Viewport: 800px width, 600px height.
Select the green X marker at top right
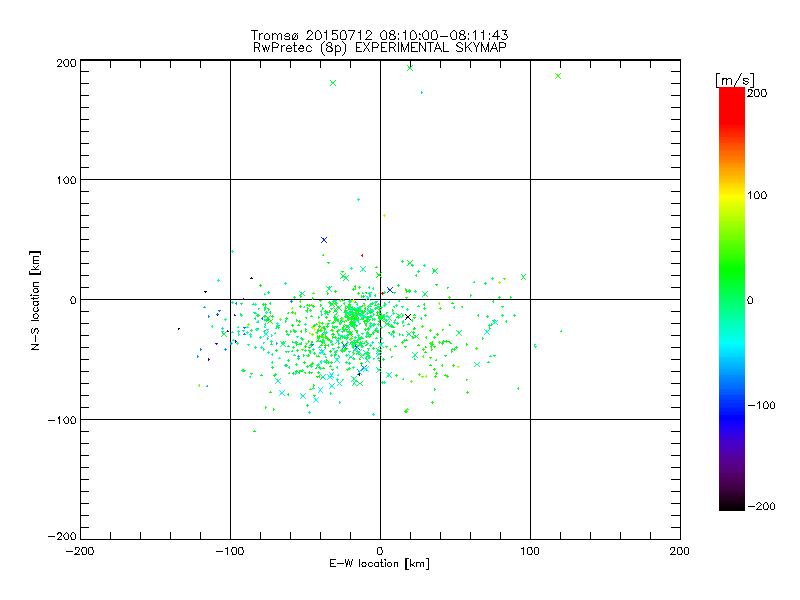[x=558, y=76]
